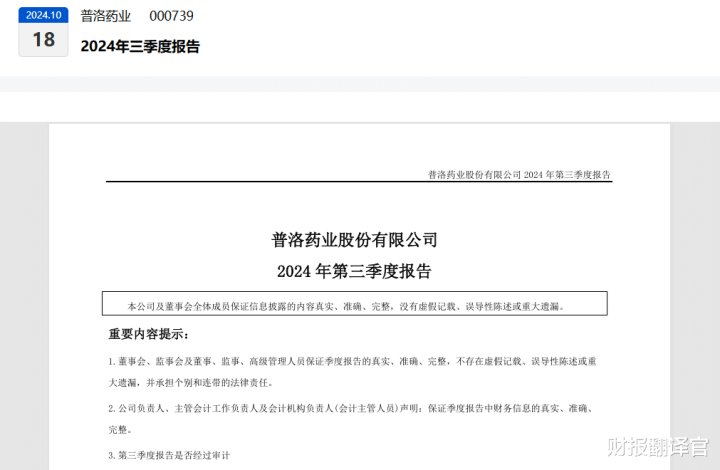Click the page header text 普洛药业股份有限公司 2024 年第三季度报告
The image size is (720, 470).
519,175
